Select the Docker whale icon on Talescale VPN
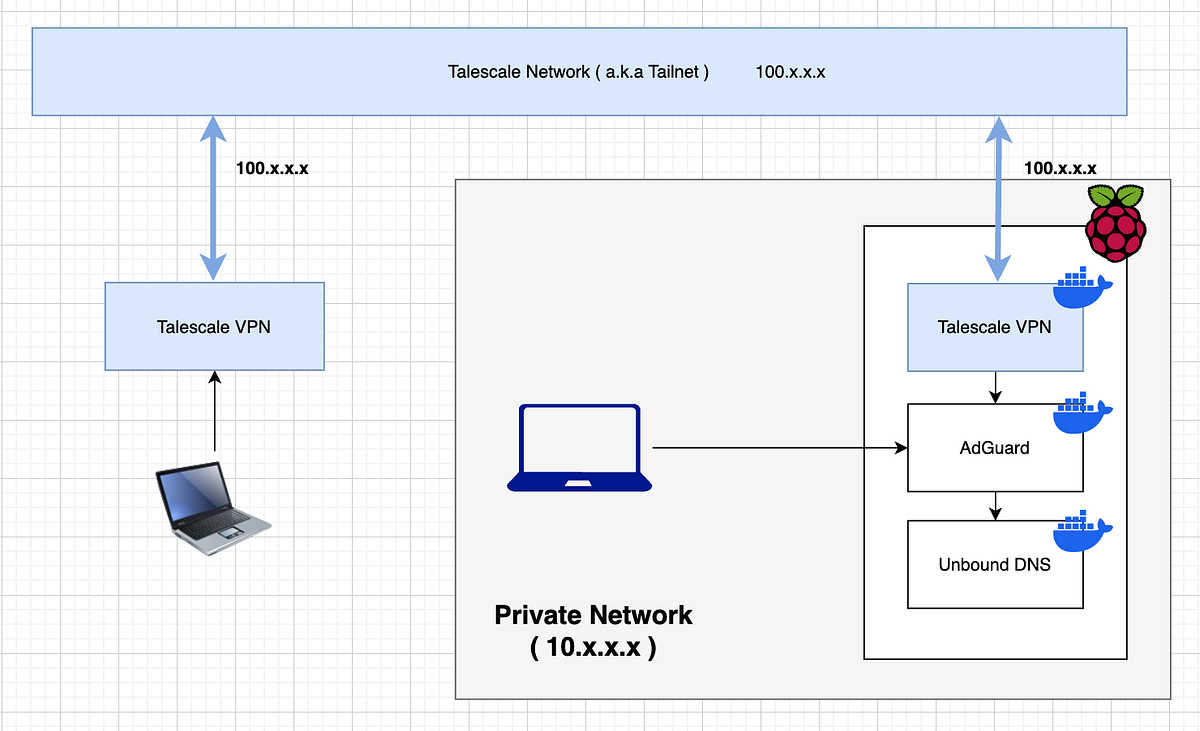 [x=1083, y=288]
